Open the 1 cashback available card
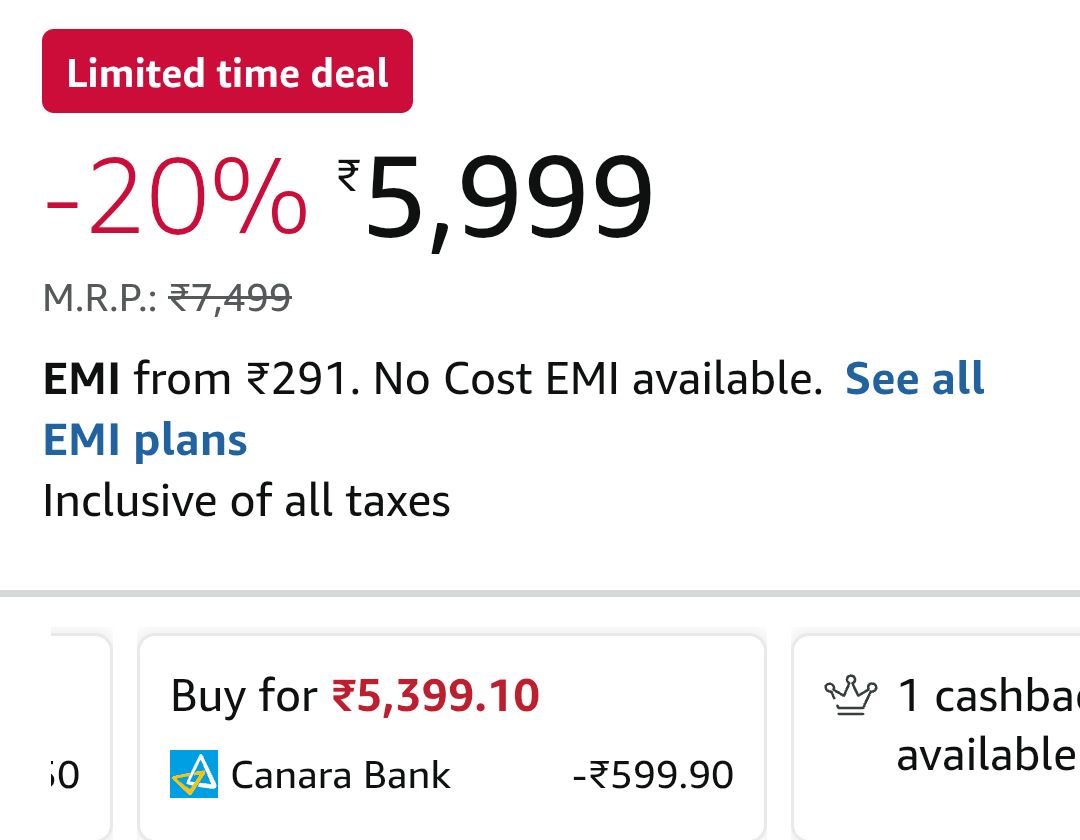This screenshot has width=1080, height=840. 940,735
